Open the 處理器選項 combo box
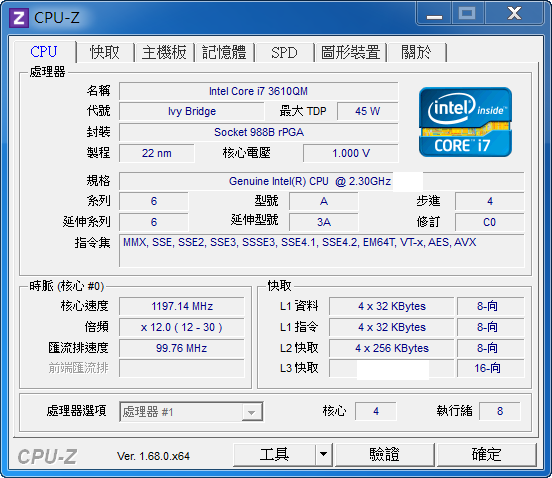This screenshot has width=552, height=478. [x=191, y=411]
